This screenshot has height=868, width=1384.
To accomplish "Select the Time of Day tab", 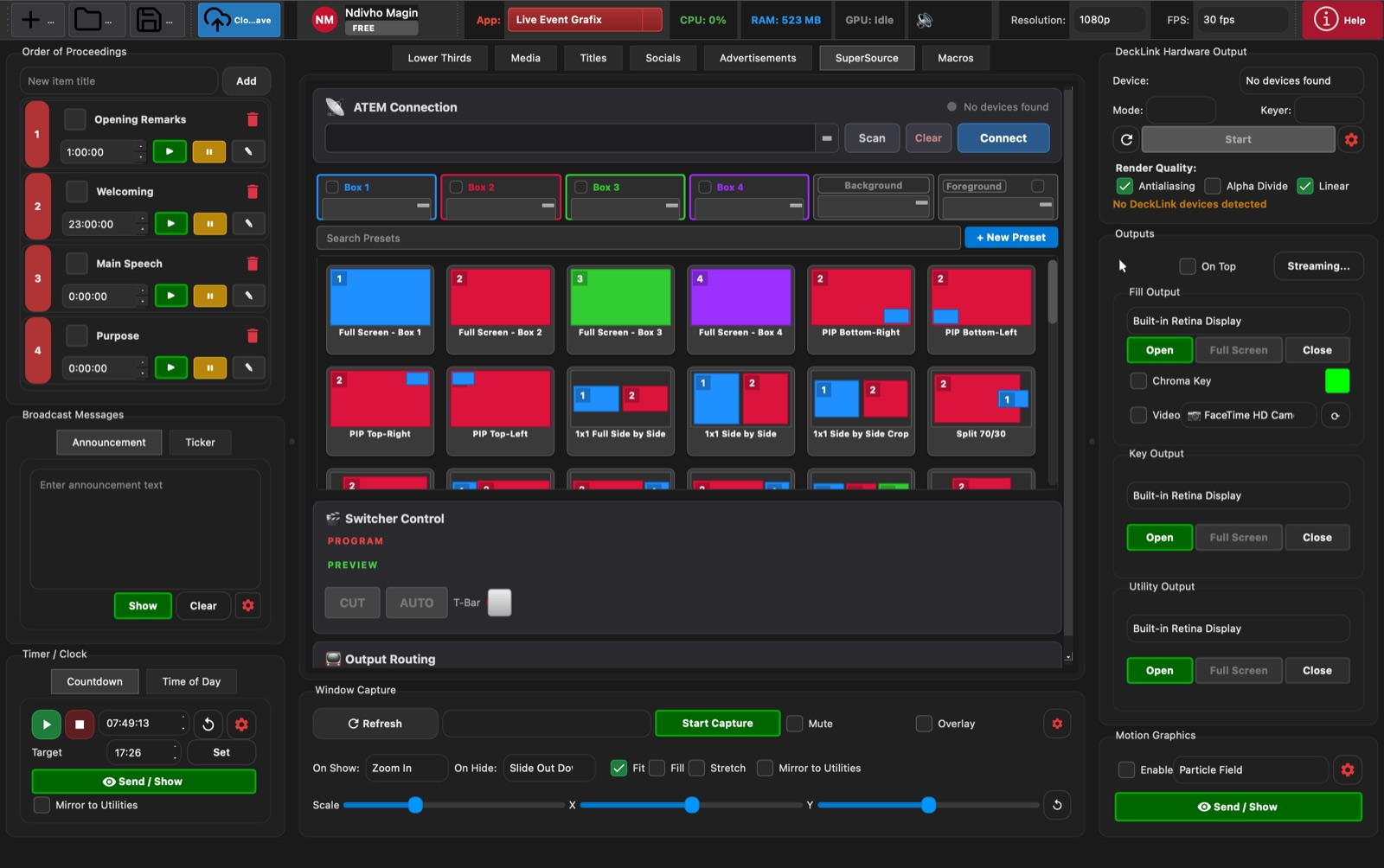I will (191, 681).
